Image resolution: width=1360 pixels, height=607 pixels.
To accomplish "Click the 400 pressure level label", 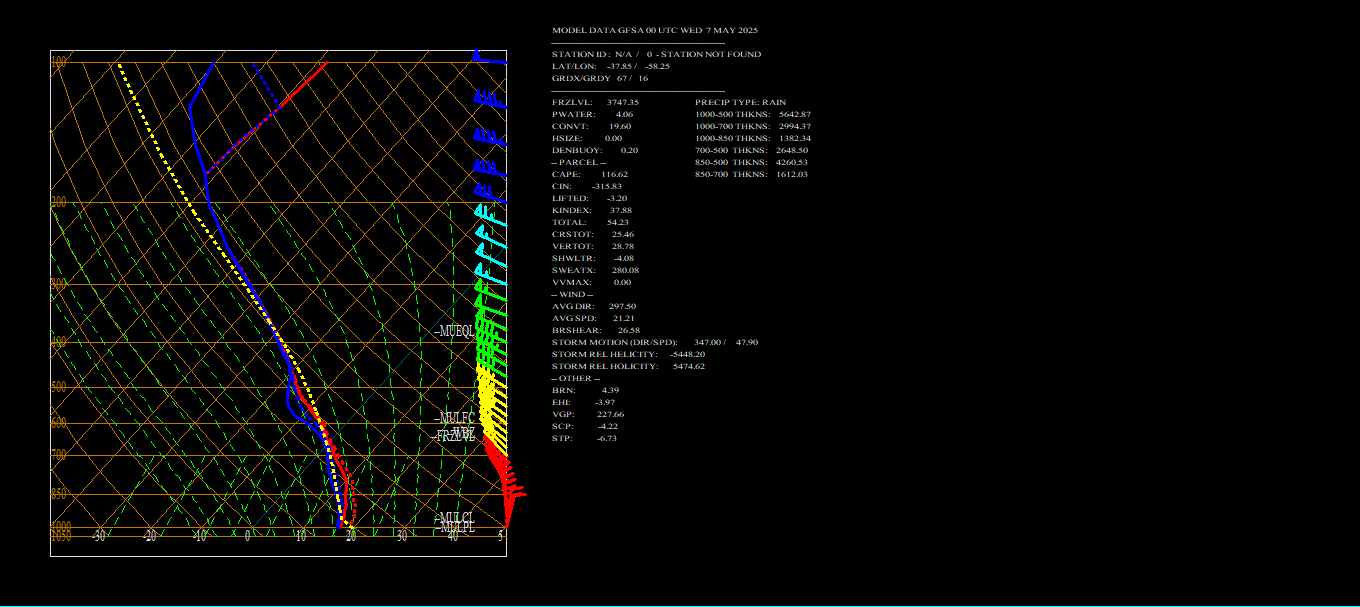I will click(x=59, y=342).
